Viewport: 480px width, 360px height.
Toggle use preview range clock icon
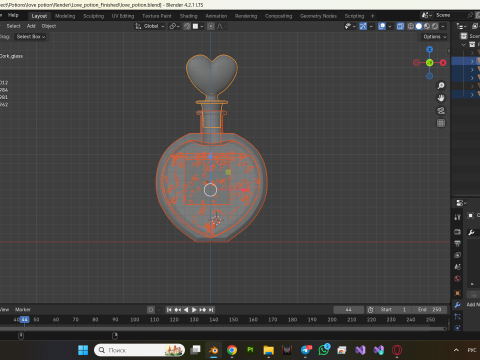click(370, 310)
